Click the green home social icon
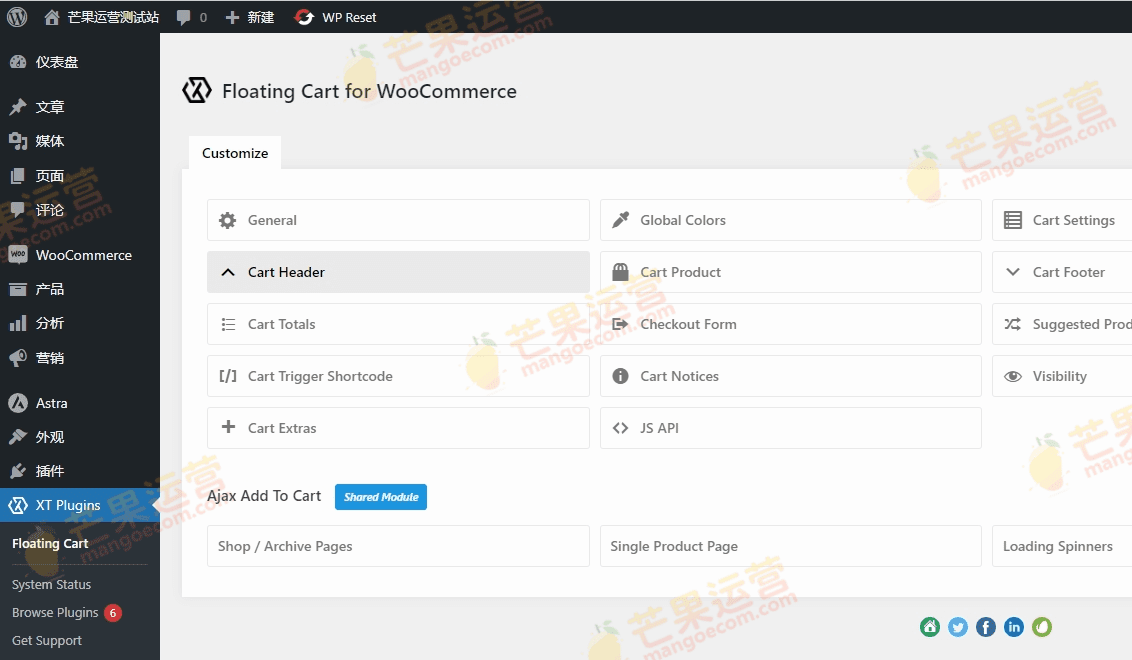The image size is (1132, 660). point(930,627)
